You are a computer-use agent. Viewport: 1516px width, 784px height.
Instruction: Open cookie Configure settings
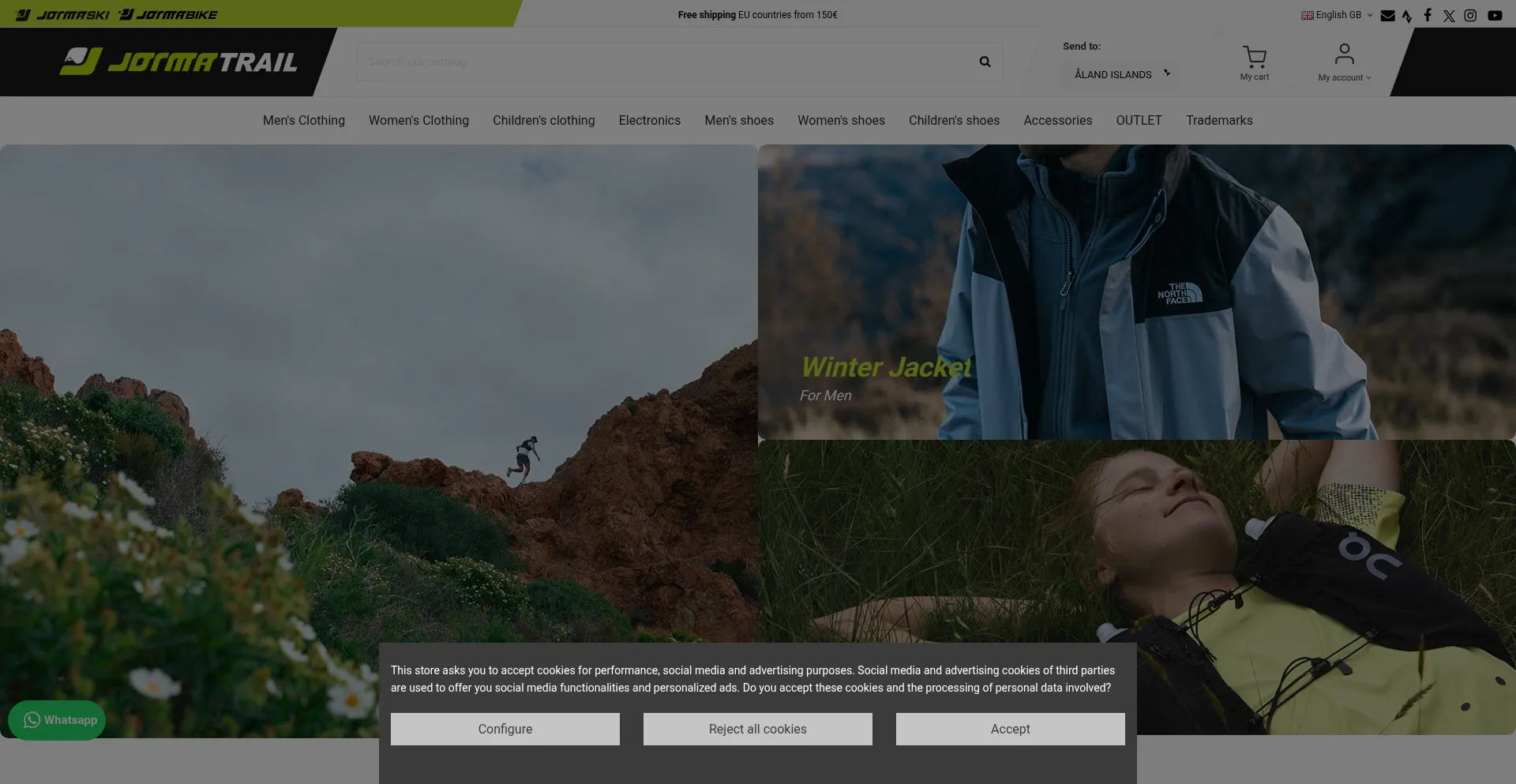(505, 729)
